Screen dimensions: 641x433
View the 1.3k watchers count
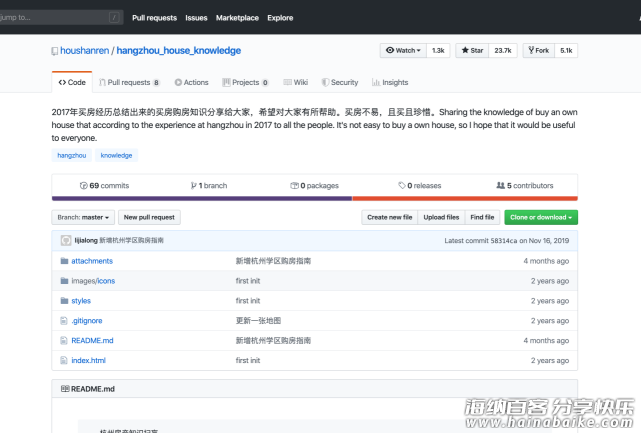438,50
